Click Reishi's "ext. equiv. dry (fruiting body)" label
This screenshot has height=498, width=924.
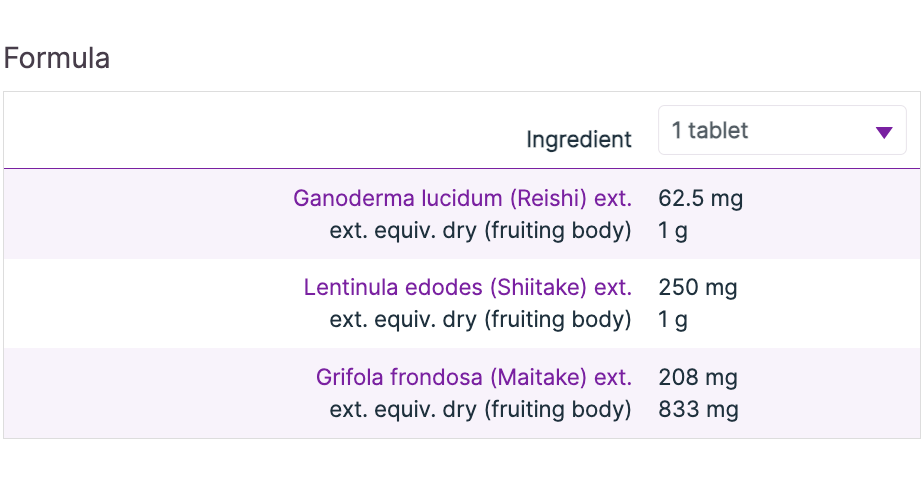pos(480,231)
